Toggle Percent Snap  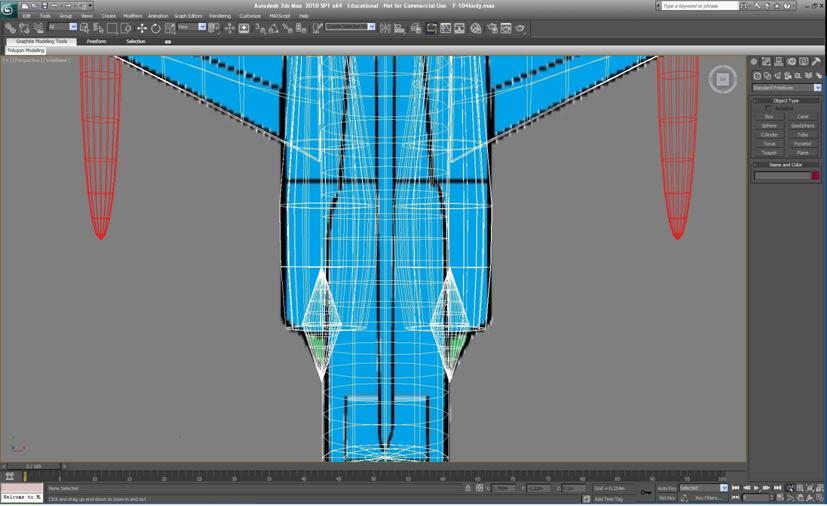pyautogui.click(x=287, y=28)
